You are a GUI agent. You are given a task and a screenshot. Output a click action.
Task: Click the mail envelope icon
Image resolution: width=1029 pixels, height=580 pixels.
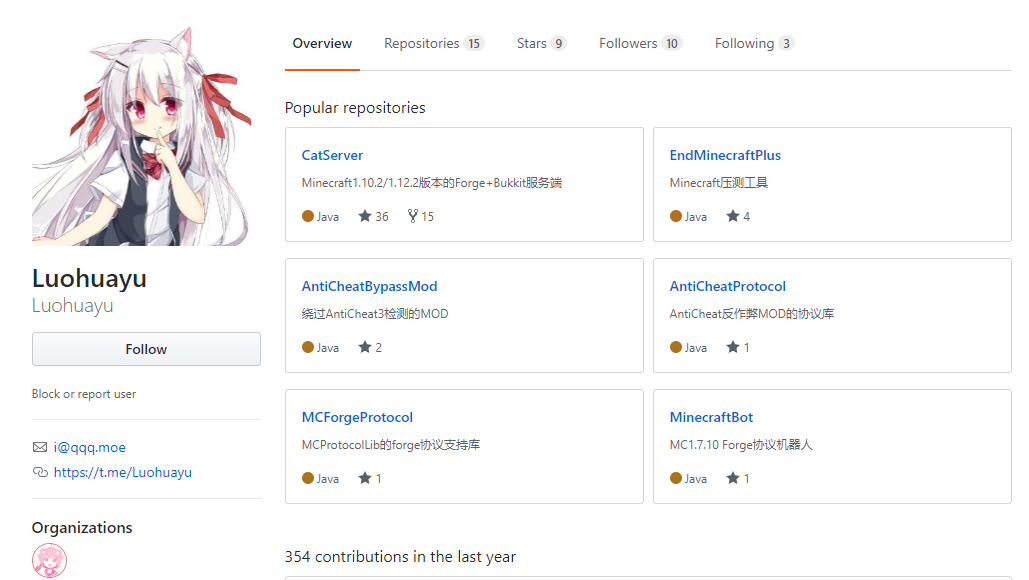point(40,447)
